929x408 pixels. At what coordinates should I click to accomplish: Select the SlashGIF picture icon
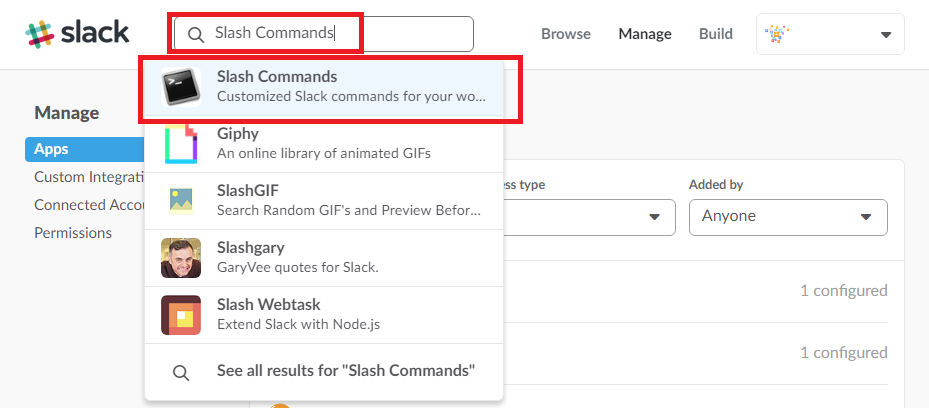(x=181, y=201)
